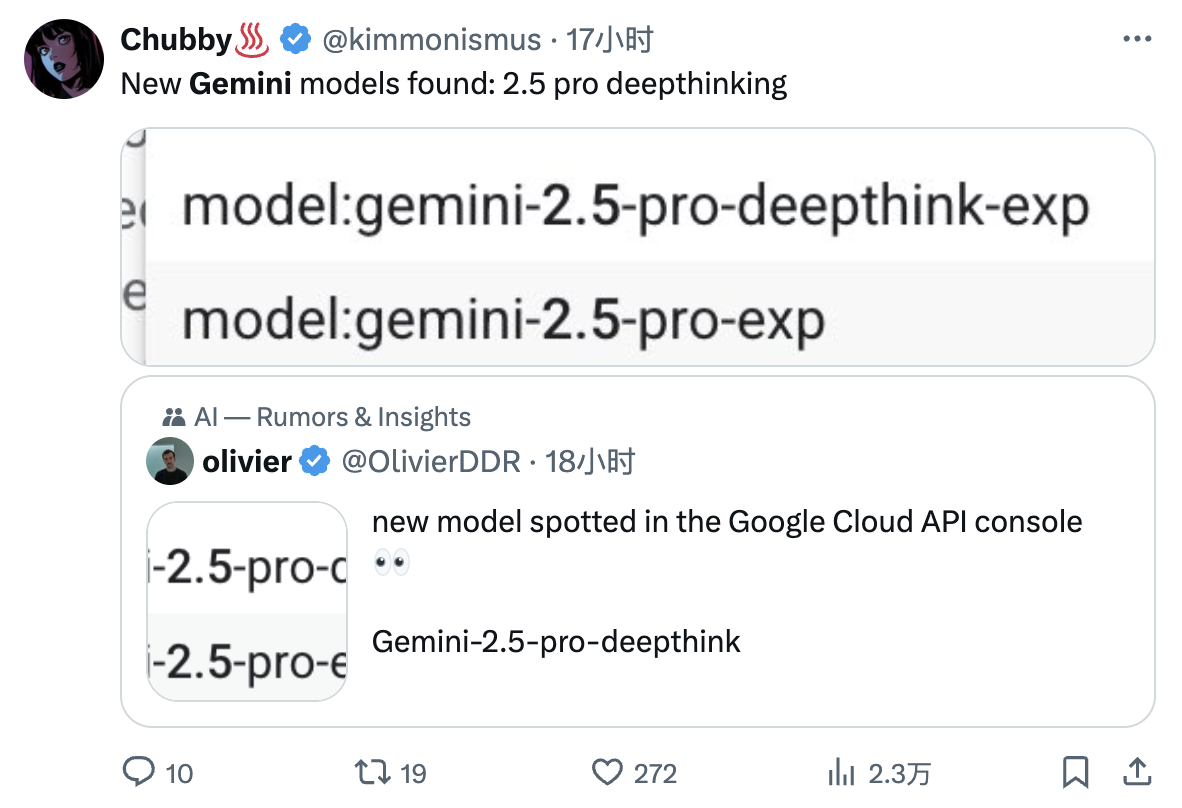This screenshot has width=1182, height=808.
Task: Like the tweet with the heart icon
Action: tap(607, 773)
